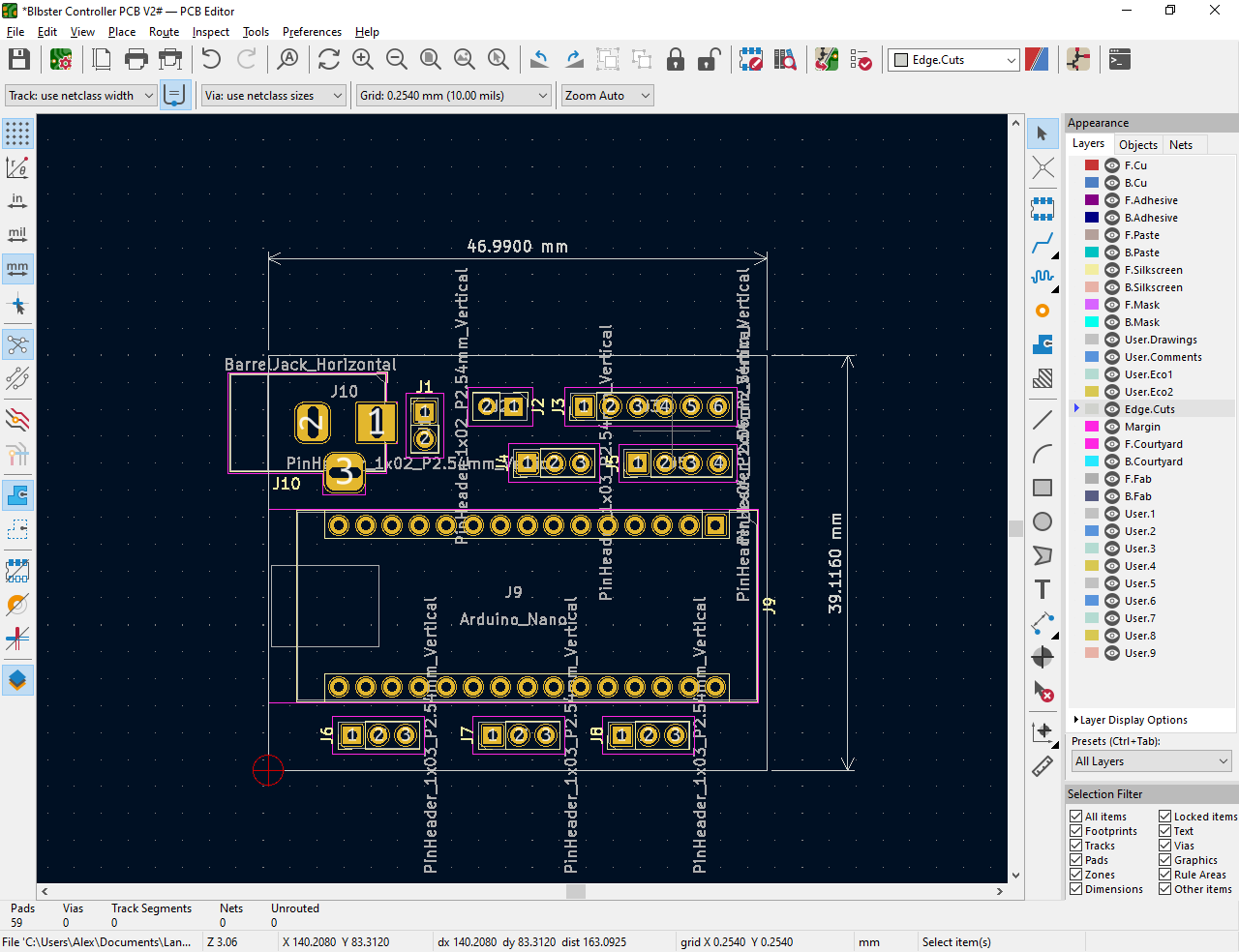Click the Find (search) toolbar icon
This screenshot has height=952, width=1239.
click(x=287, y=60)
